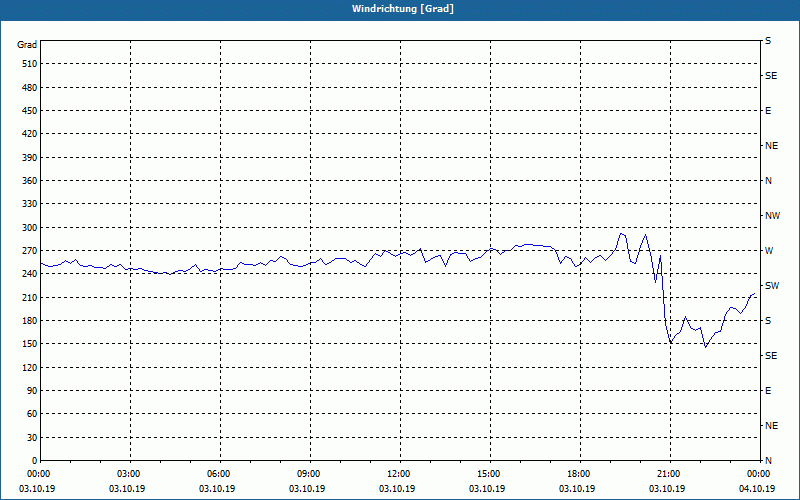The image size is (800, 500).
Task: Select the 210 y-axis value
Action: tap(29, 297)
